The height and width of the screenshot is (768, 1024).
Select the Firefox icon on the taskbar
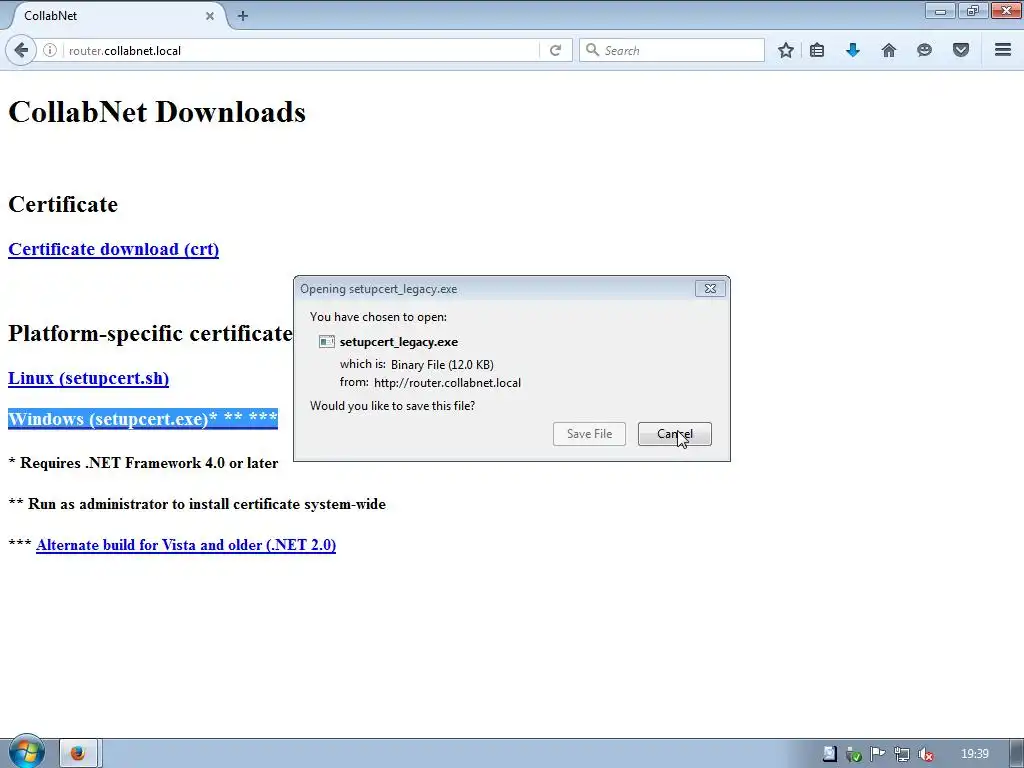[78, 753]
